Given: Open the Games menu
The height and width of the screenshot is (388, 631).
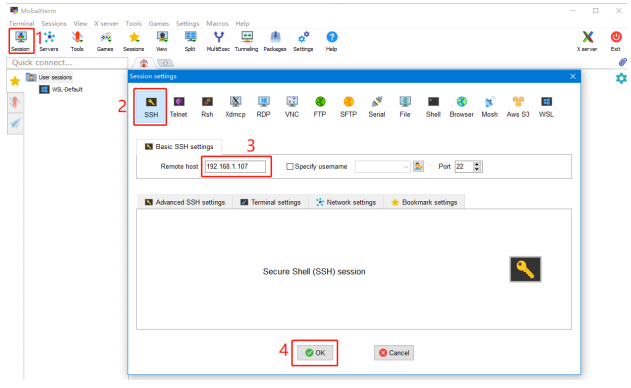Looking at the screenshot, I should [x=159, y=23].
